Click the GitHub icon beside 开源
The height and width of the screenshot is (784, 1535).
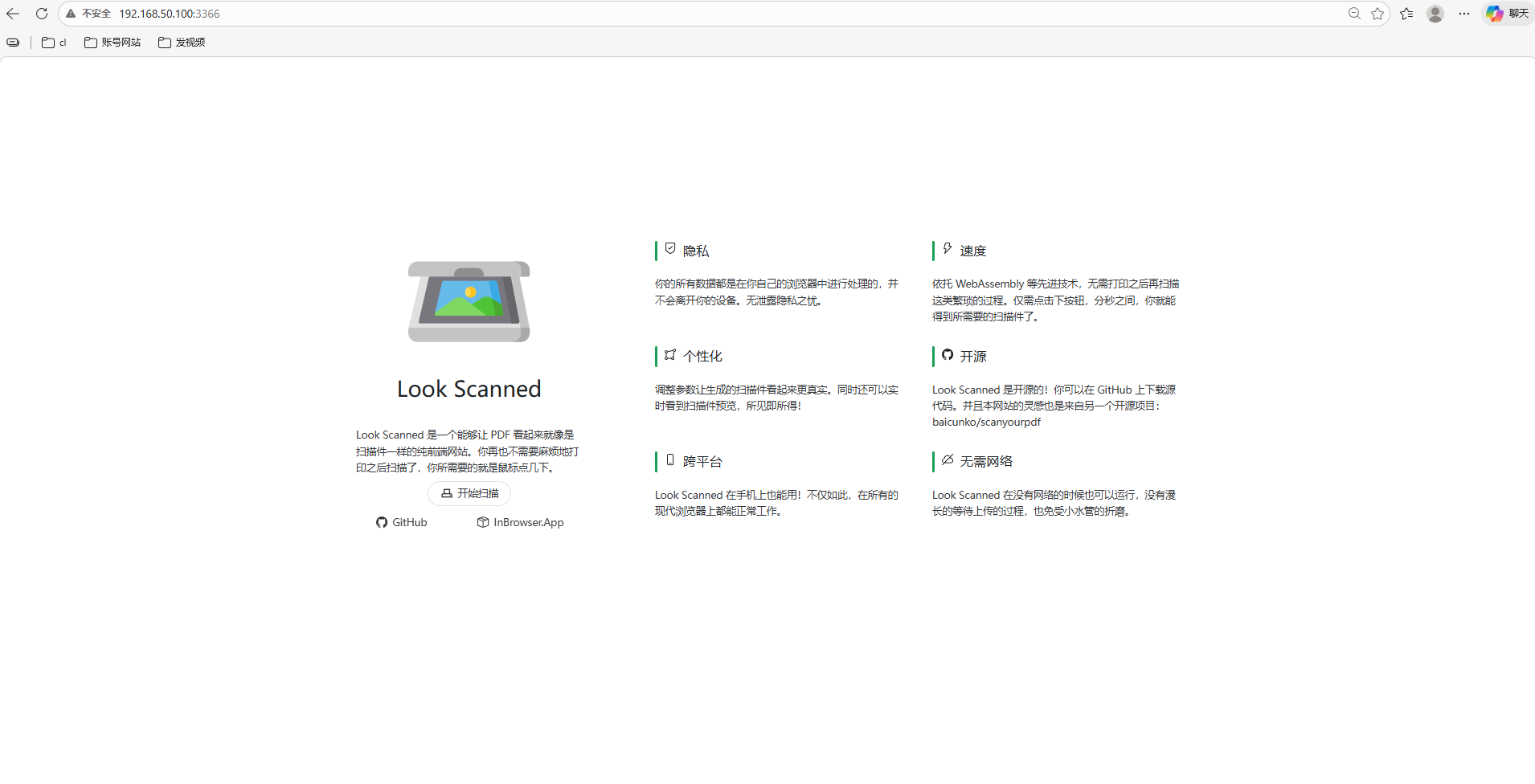948,355
